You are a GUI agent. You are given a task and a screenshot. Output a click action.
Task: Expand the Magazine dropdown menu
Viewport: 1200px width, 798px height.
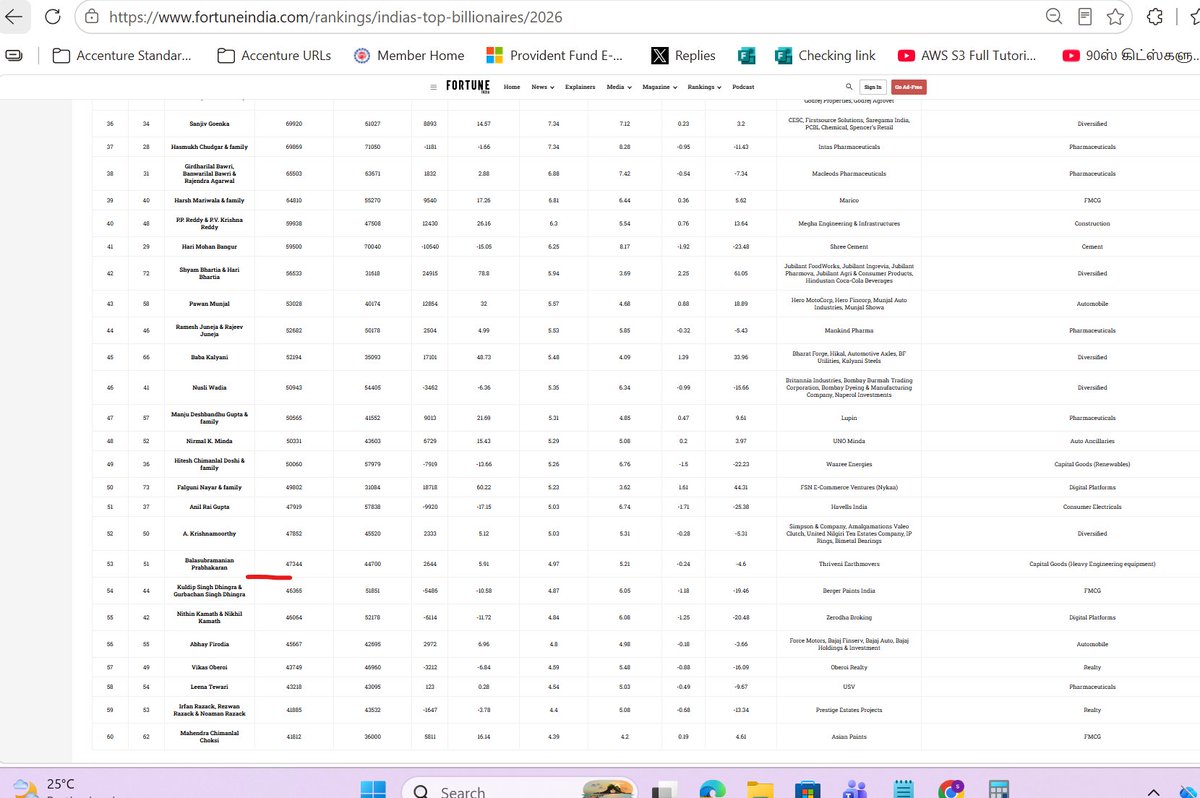pos(659,87)
